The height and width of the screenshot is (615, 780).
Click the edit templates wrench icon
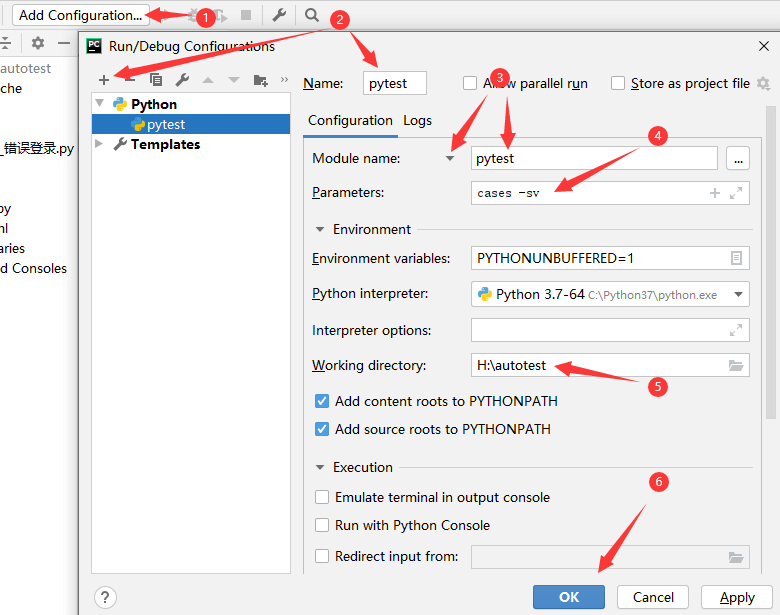pyautogui.click(x=182, y=80)
